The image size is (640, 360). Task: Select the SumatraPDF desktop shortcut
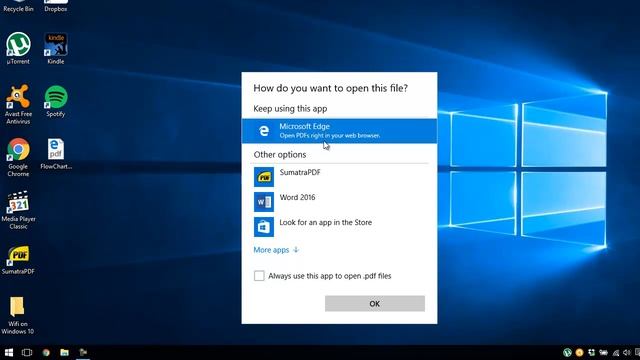(18, 260)
